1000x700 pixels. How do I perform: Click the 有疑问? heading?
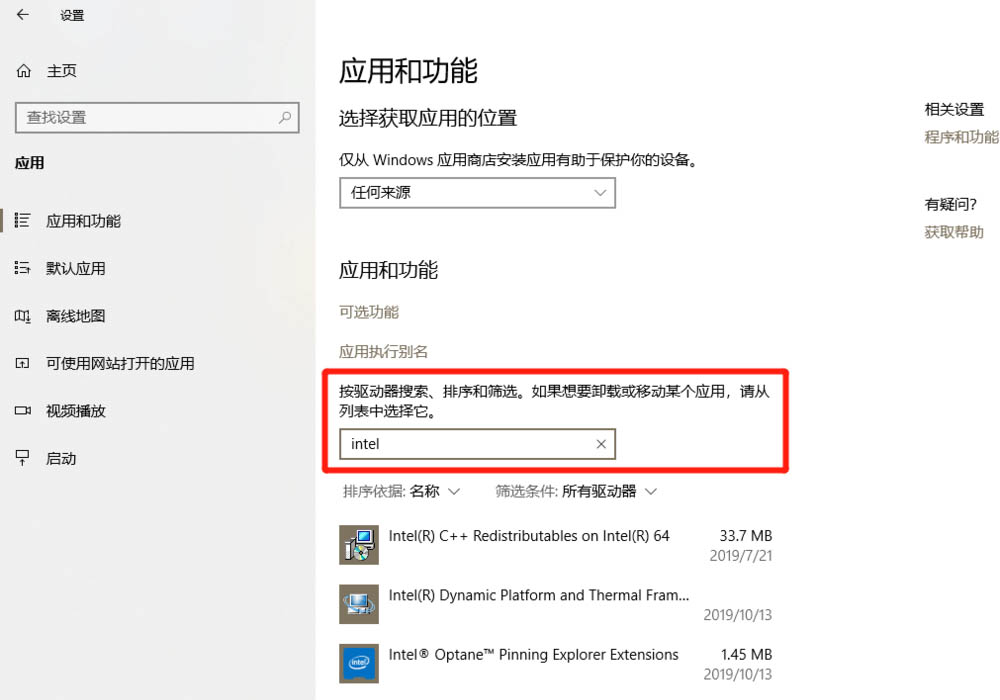coord(950,205)
